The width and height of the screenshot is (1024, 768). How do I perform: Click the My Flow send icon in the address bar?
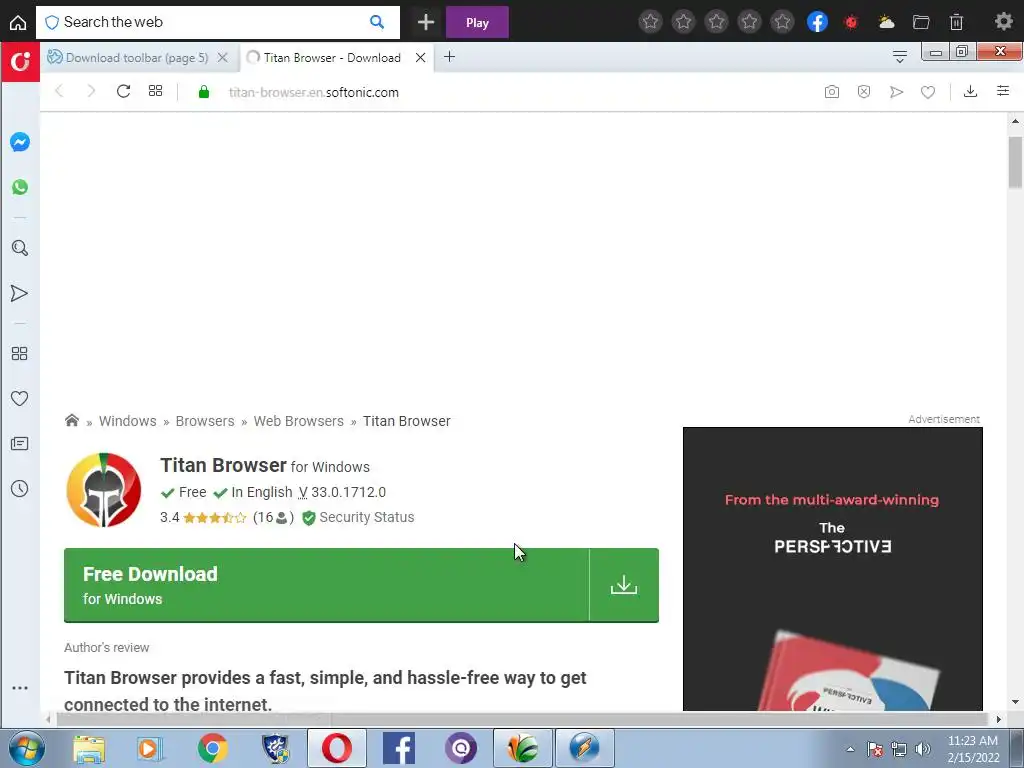896,92
